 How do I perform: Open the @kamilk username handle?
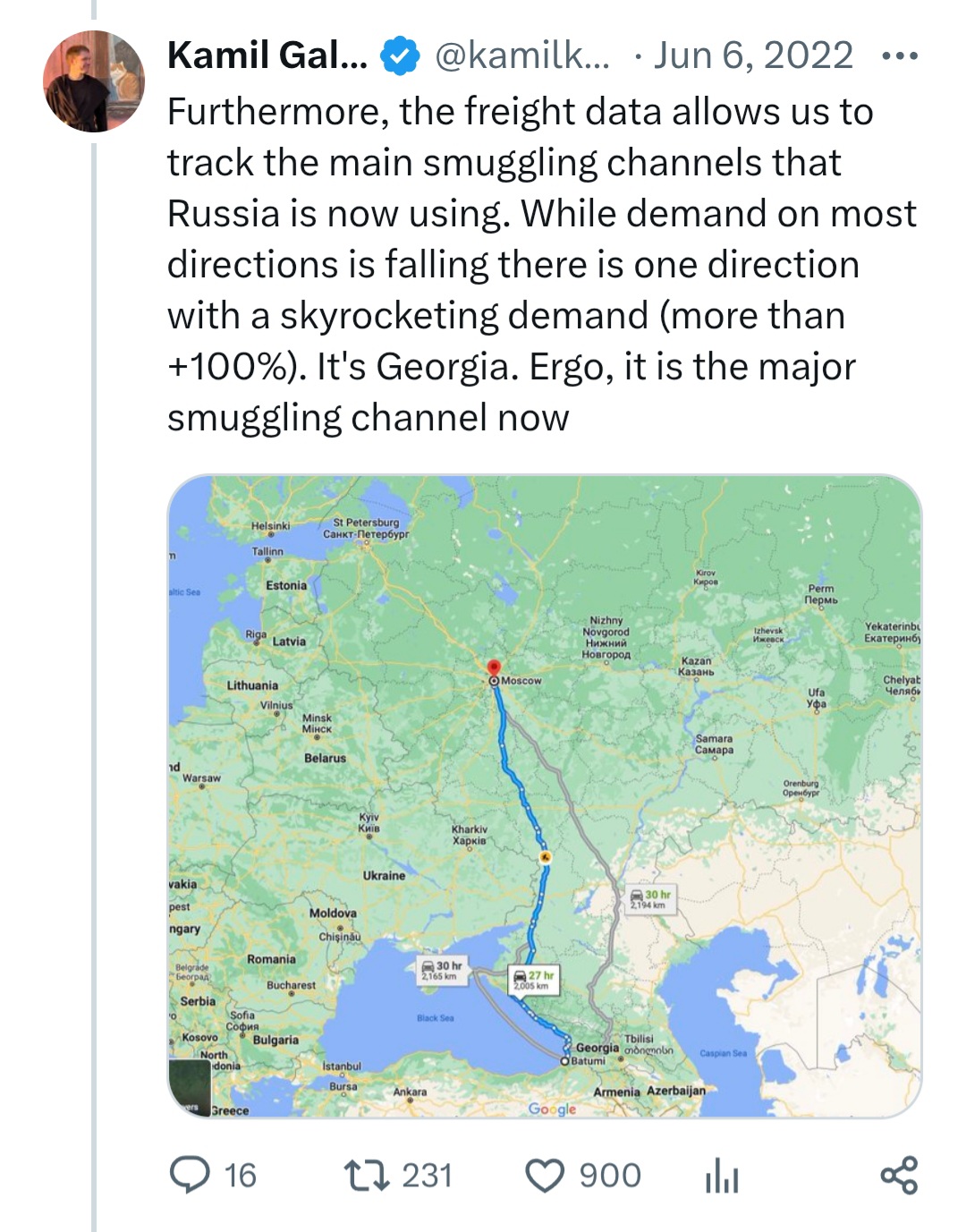click(x=522, y=55)
